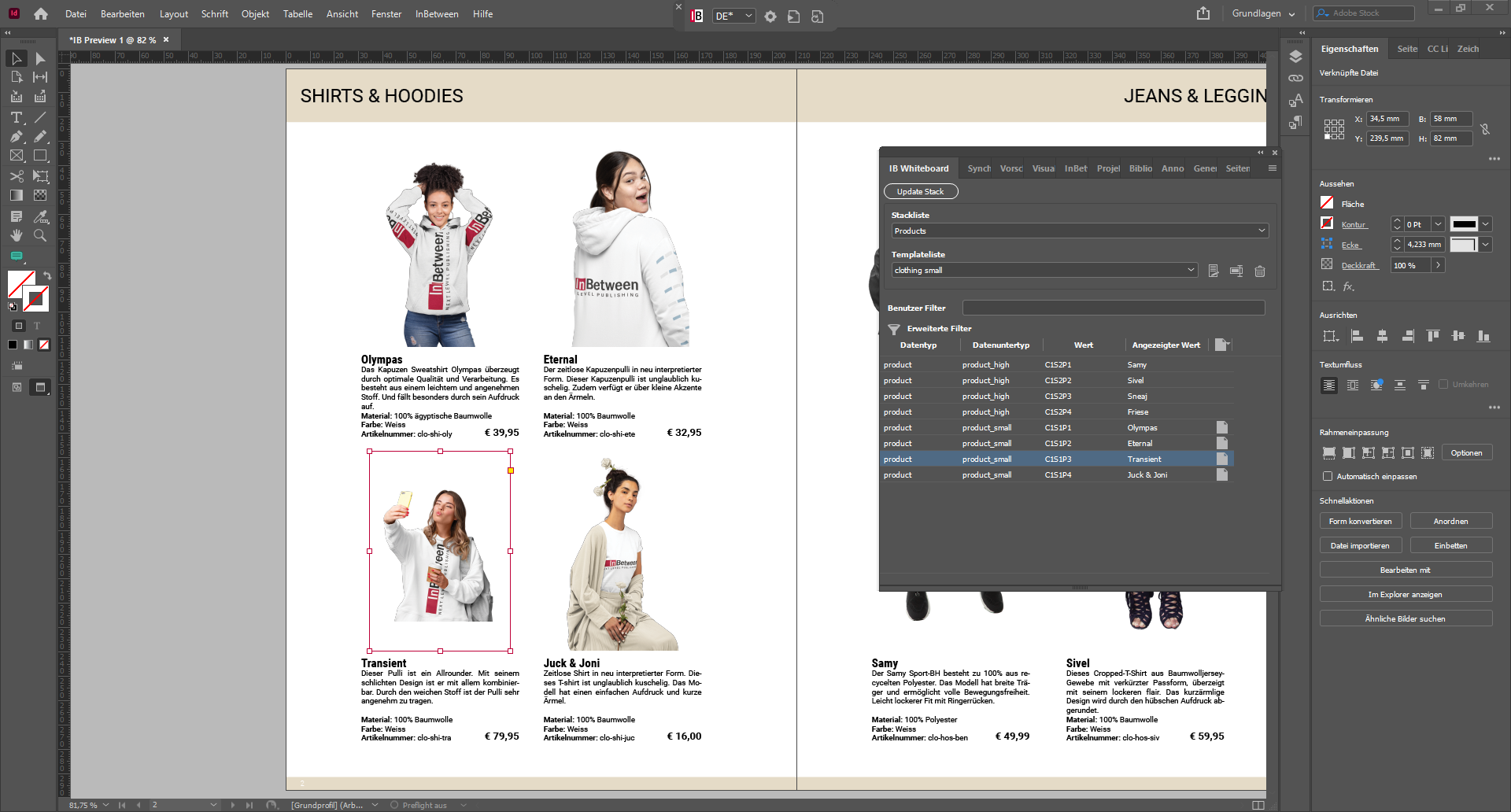The height and width of the screenshot is (812, 1511).
Task: Select the Hand tool
Action: pyautogui.click(x=15, y=235)
